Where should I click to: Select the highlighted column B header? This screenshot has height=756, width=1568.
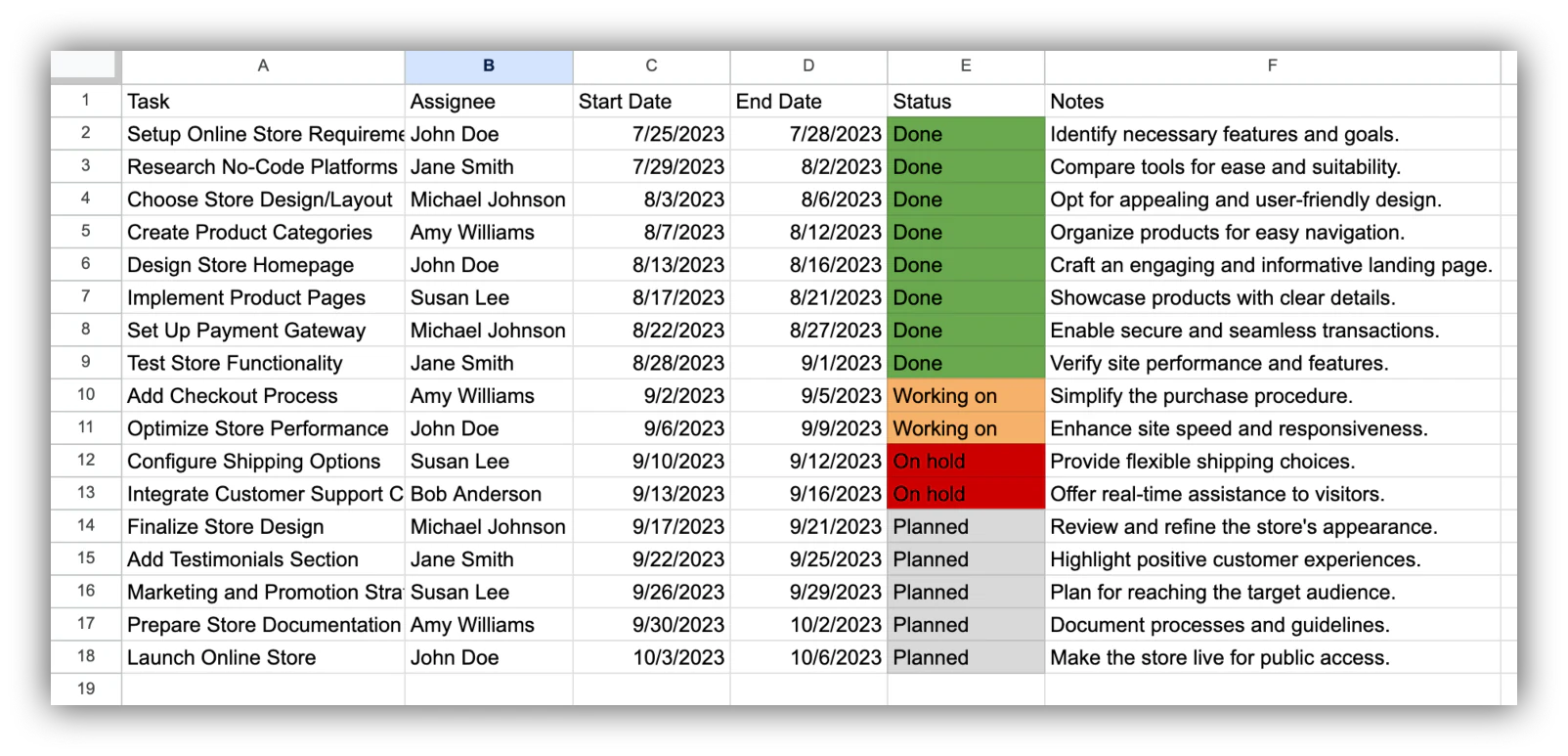click(x=489, y=67)
